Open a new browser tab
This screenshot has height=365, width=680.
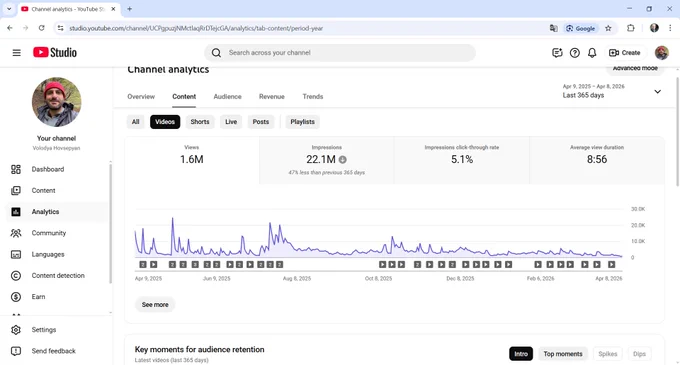(130, 9)
